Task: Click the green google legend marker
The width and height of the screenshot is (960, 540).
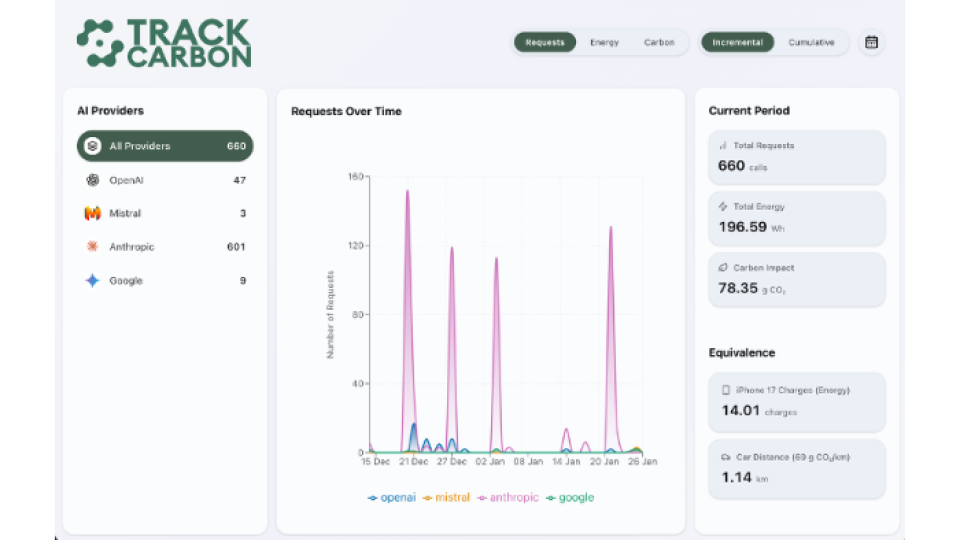Action: click(551, 498)
